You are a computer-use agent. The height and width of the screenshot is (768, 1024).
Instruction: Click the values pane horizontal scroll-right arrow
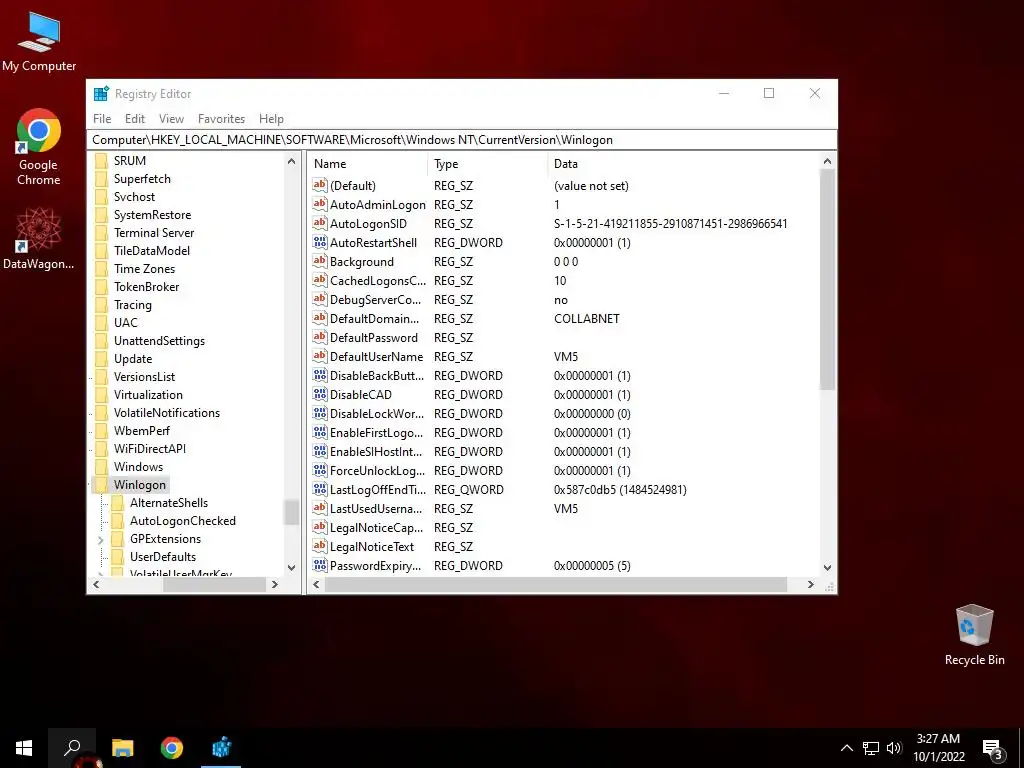point(810,584)
